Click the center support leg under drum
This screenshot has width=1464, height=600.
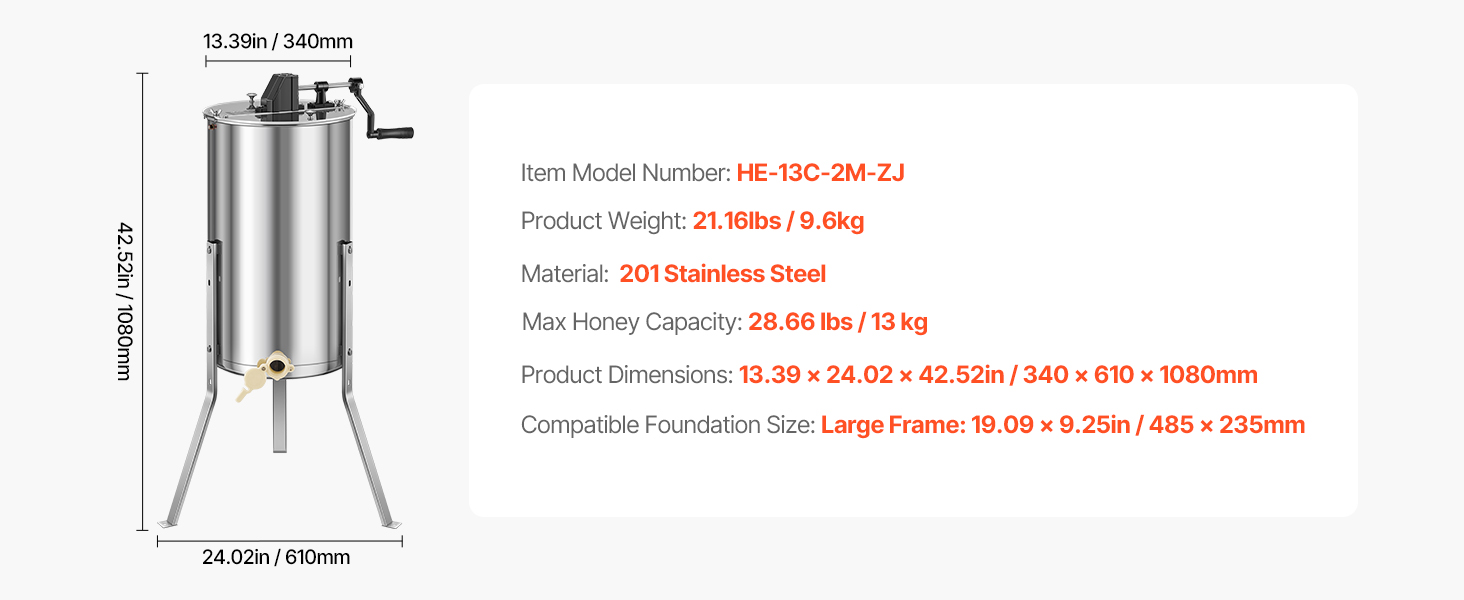pos(280,415)
